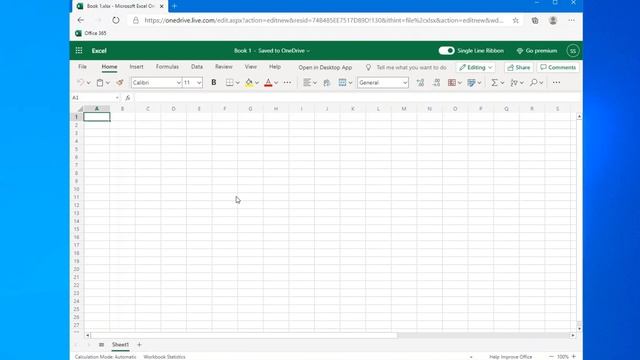Open the Help tab

[x=275, y=67]
